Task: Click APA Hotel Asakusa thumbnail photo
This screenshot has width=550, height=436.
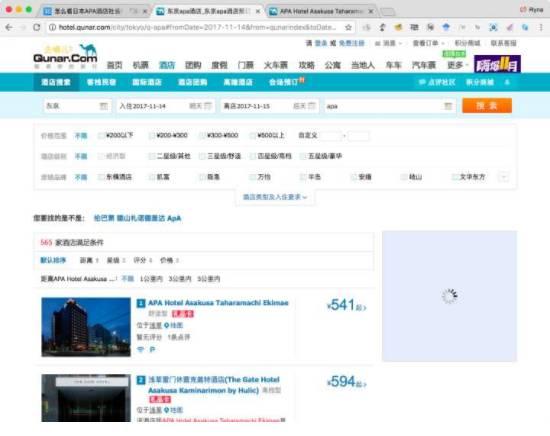Action: pyautogui.click(x=86, y=327)
